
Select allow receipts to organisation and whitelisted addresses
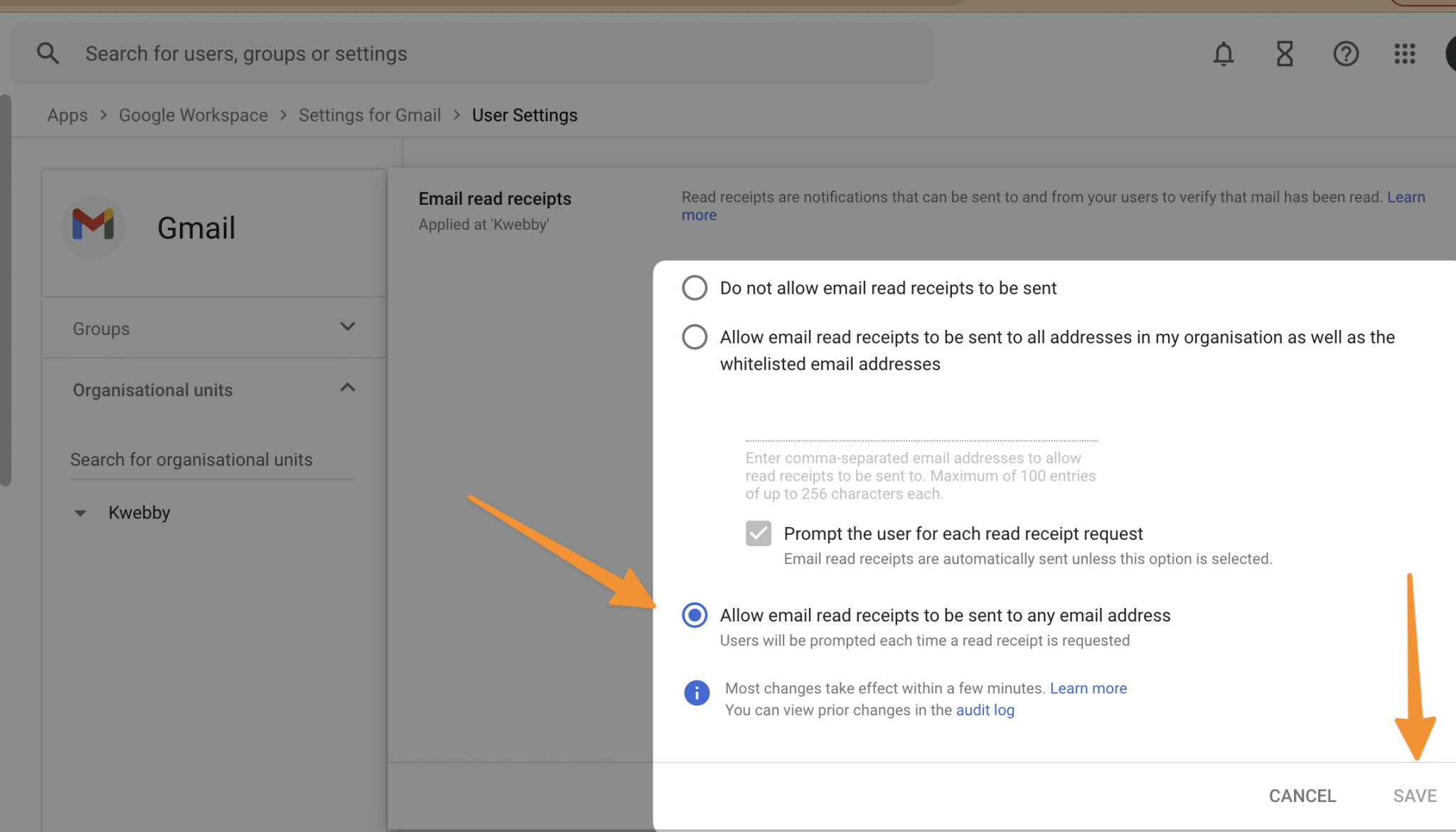(695, 337)
